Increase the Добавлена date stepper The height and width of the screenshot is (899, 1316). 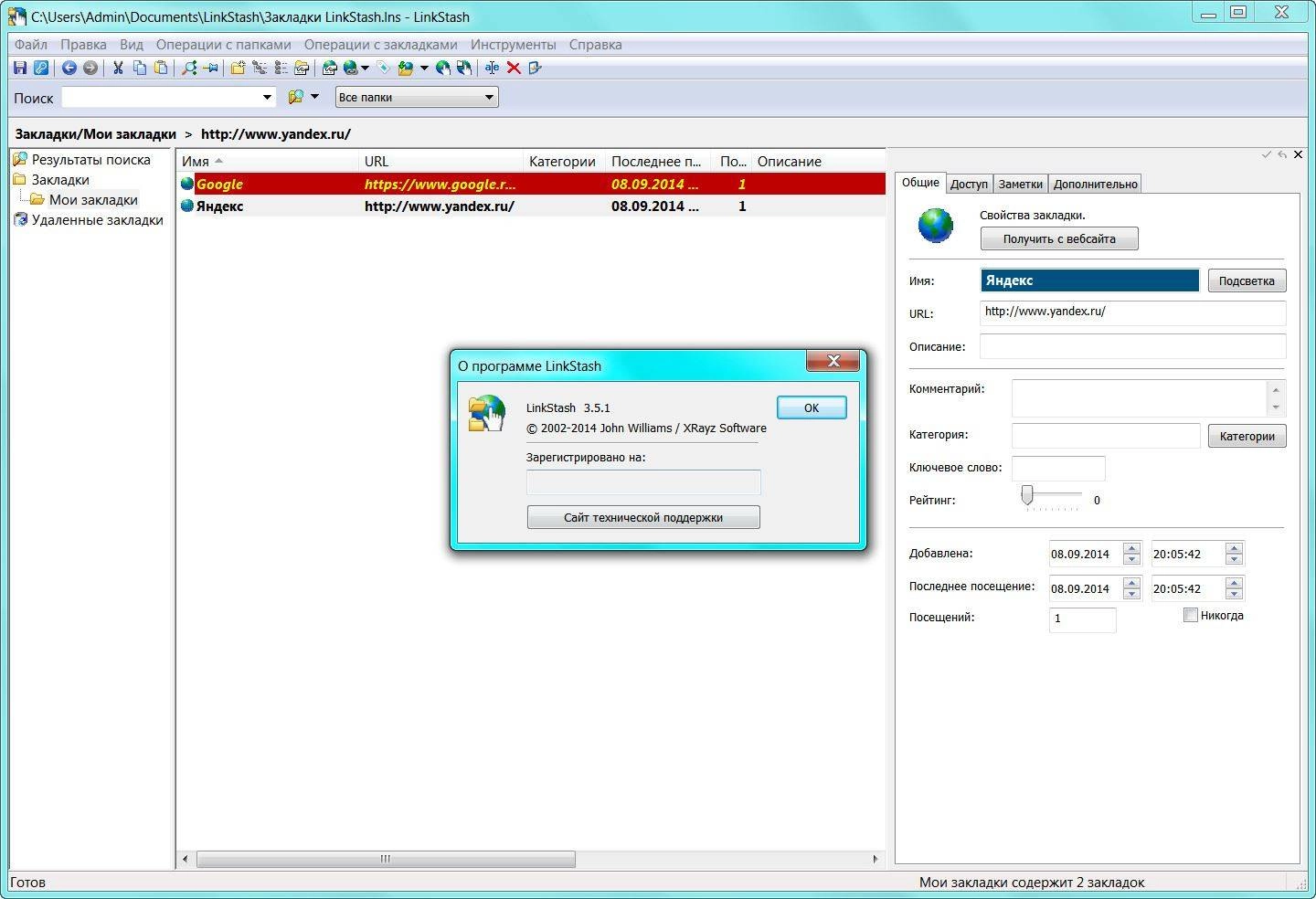tap(1131, 549)
